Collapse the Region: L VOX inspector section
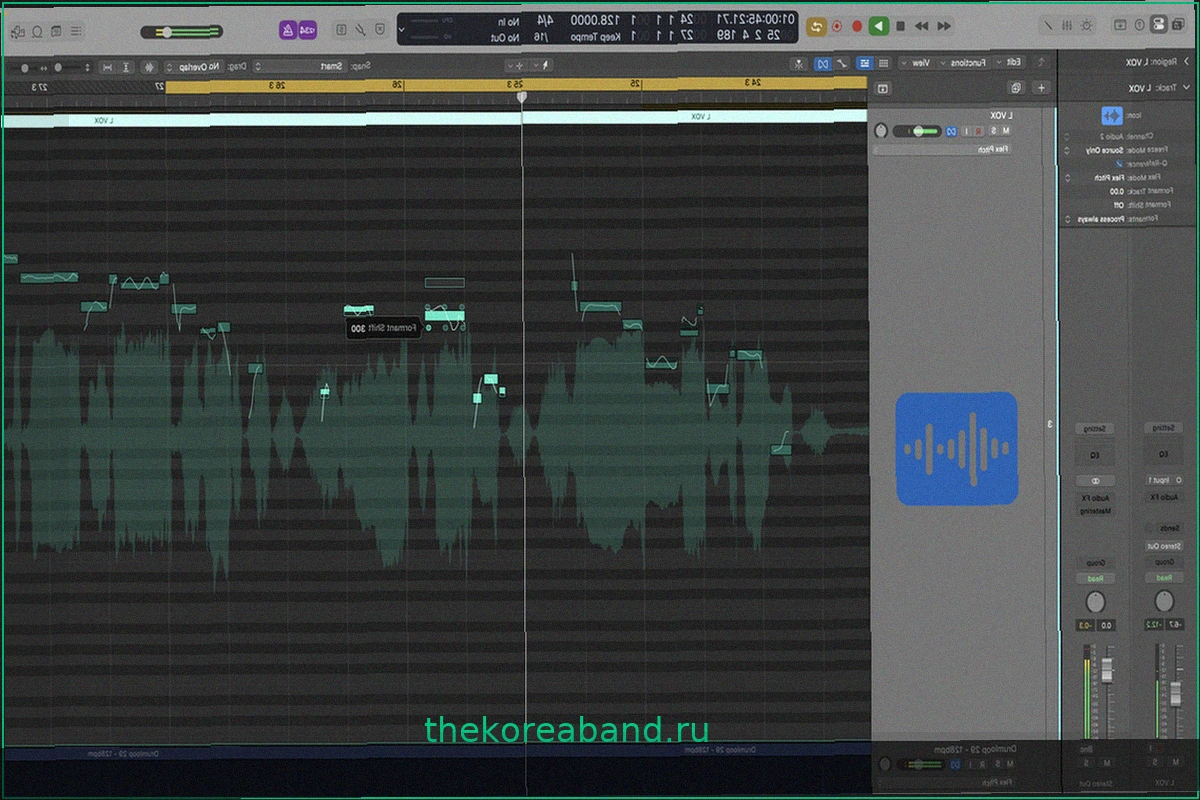1200x800 pixels. pos(1187,62)
